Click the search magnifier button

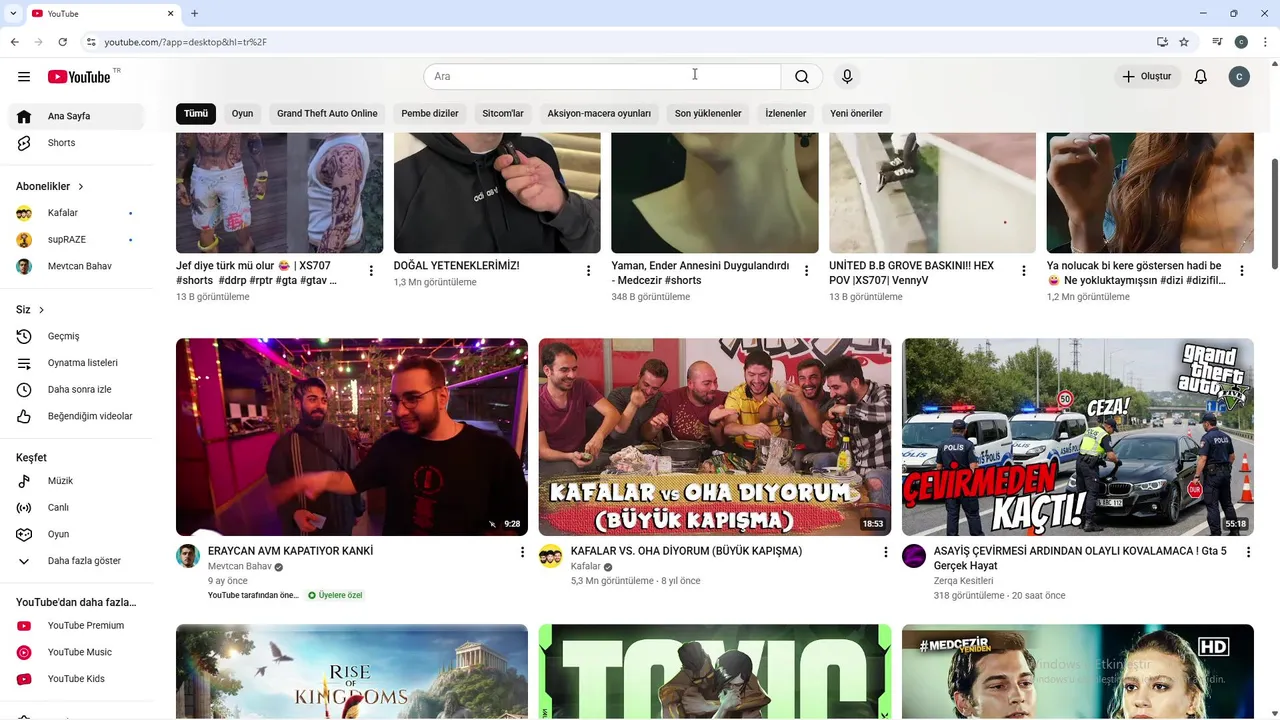[x=802, y=77]
